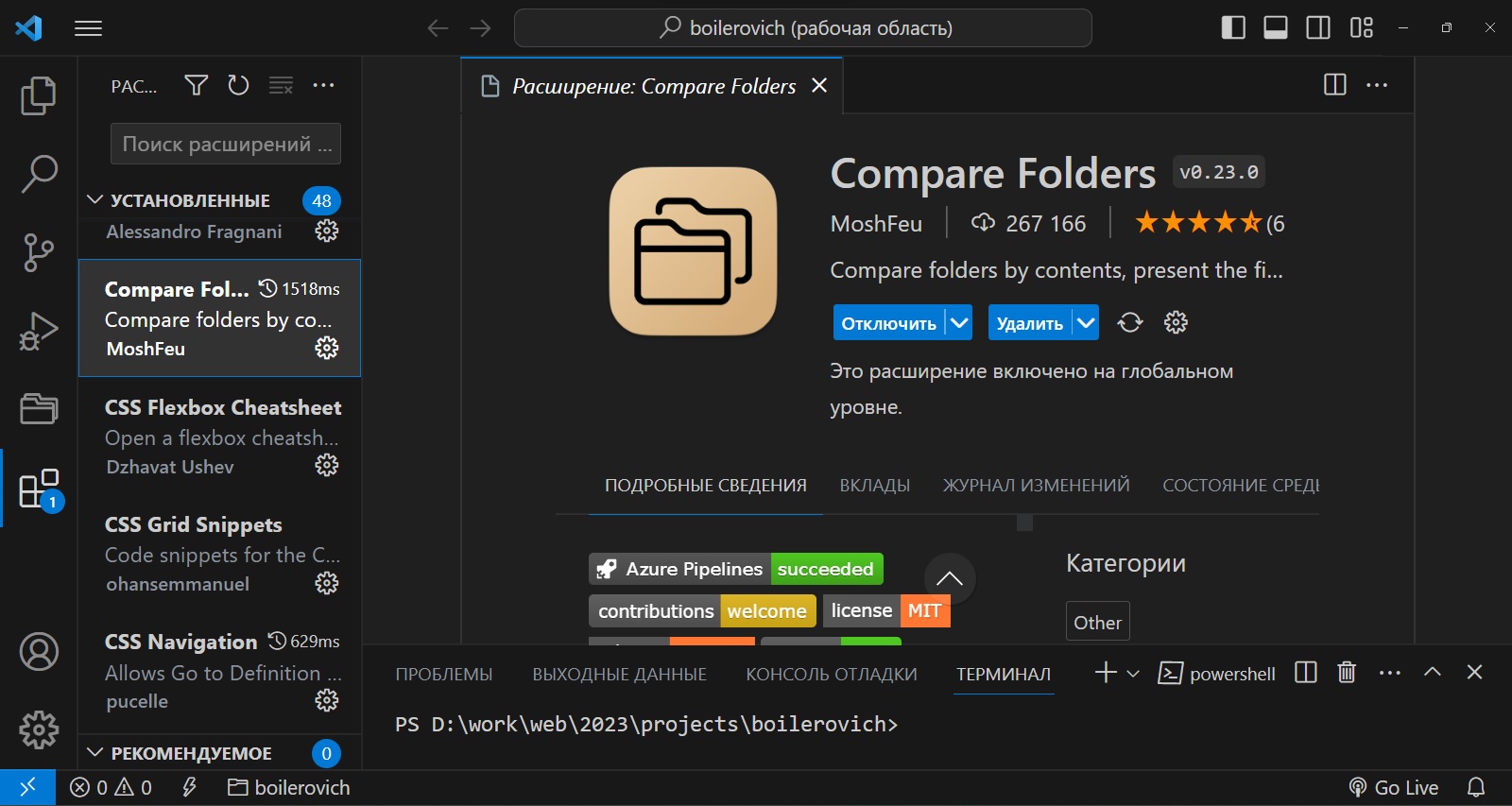Collapse the УСТАНОВЛЕННЫЕ section

pos(95,199)
